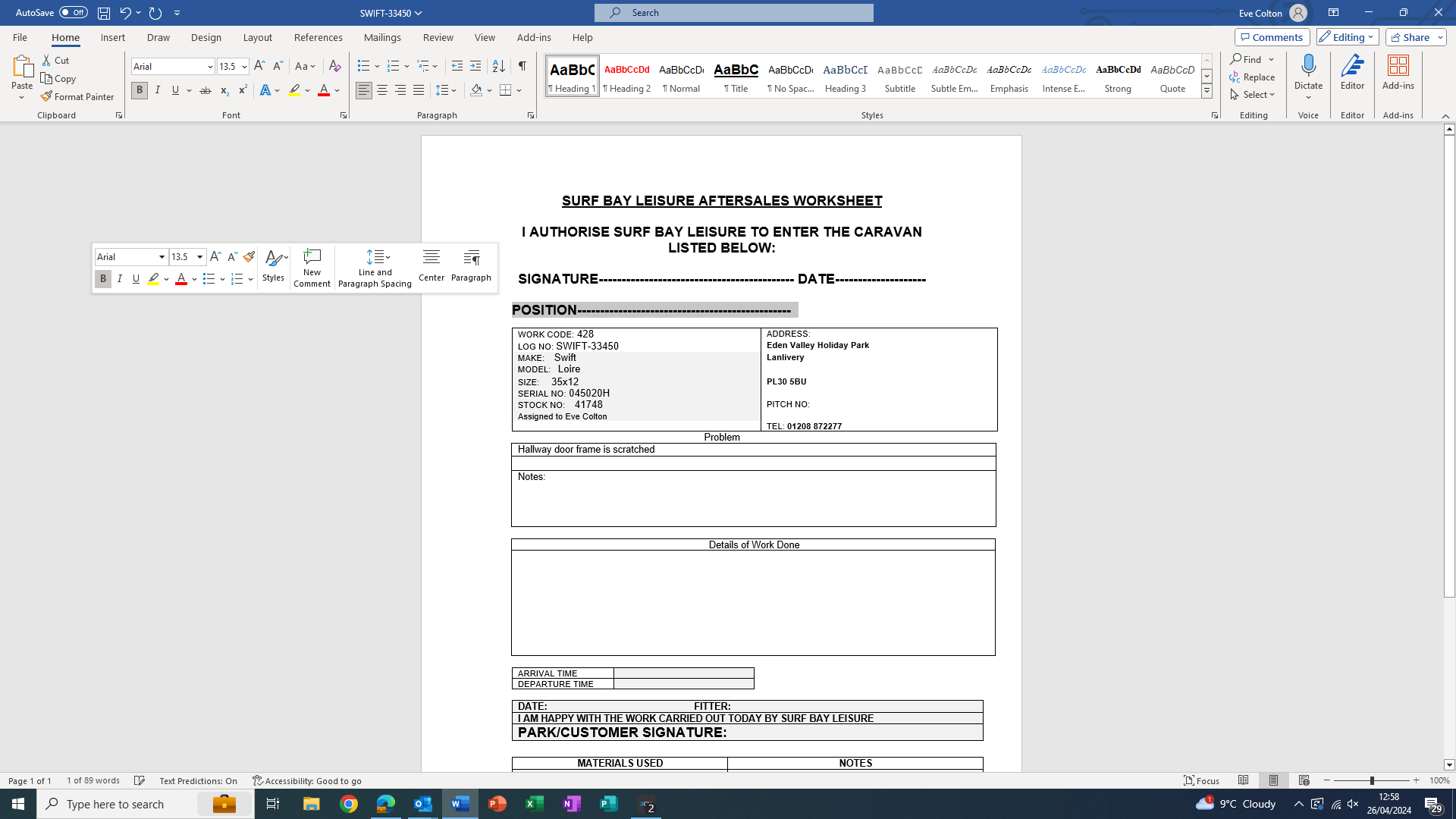Toggle the AutoSave switch
1456x819 pixels.
(73, 13)
